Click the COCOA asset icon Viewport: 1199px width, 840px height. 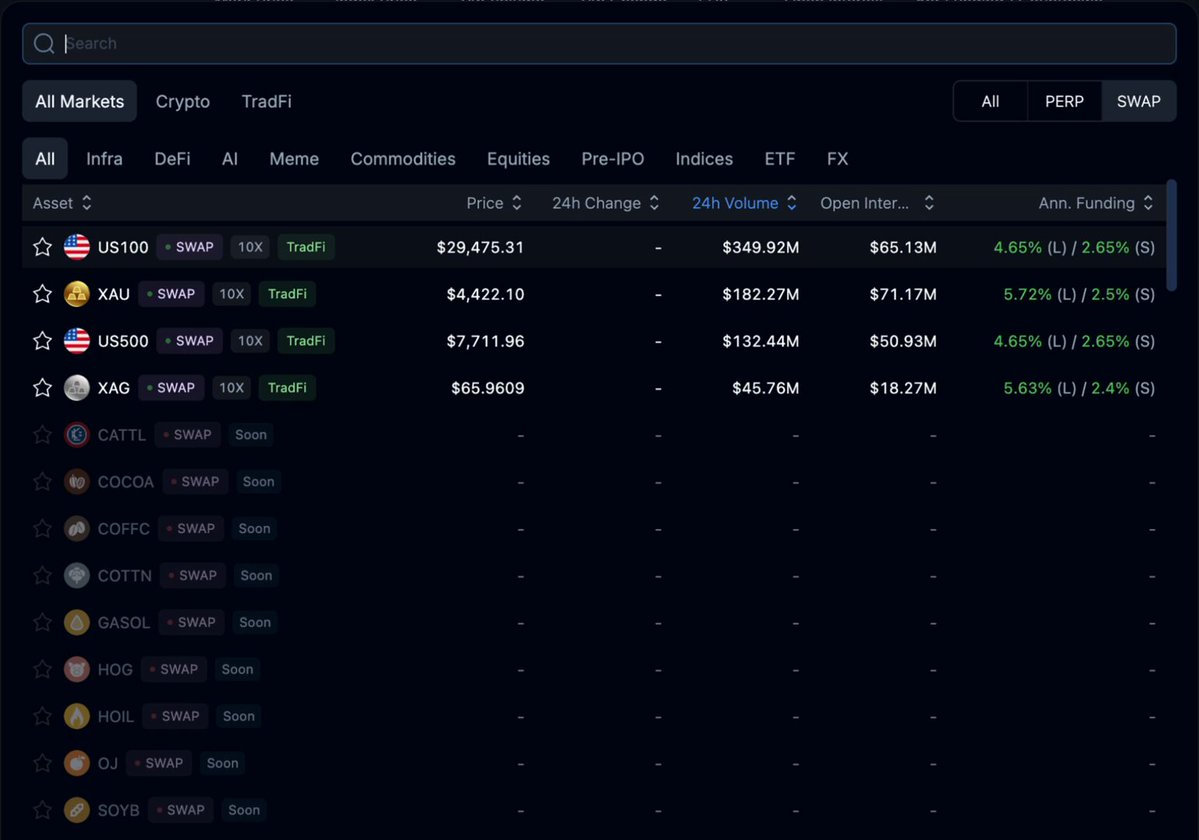(x=76, y=482)
